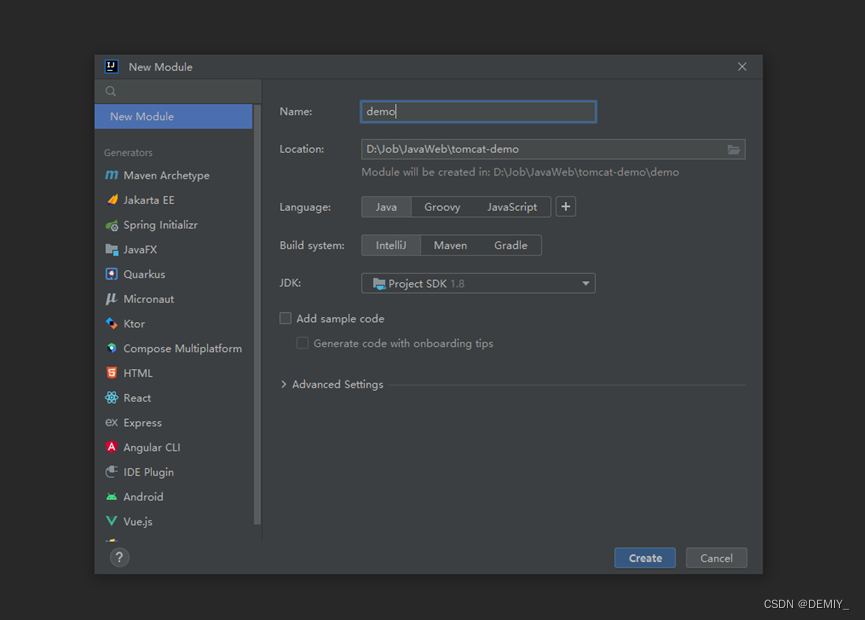Click the search magnifier icon
The width and height of the screenshot is (865, 620).
tap(111, 91)
